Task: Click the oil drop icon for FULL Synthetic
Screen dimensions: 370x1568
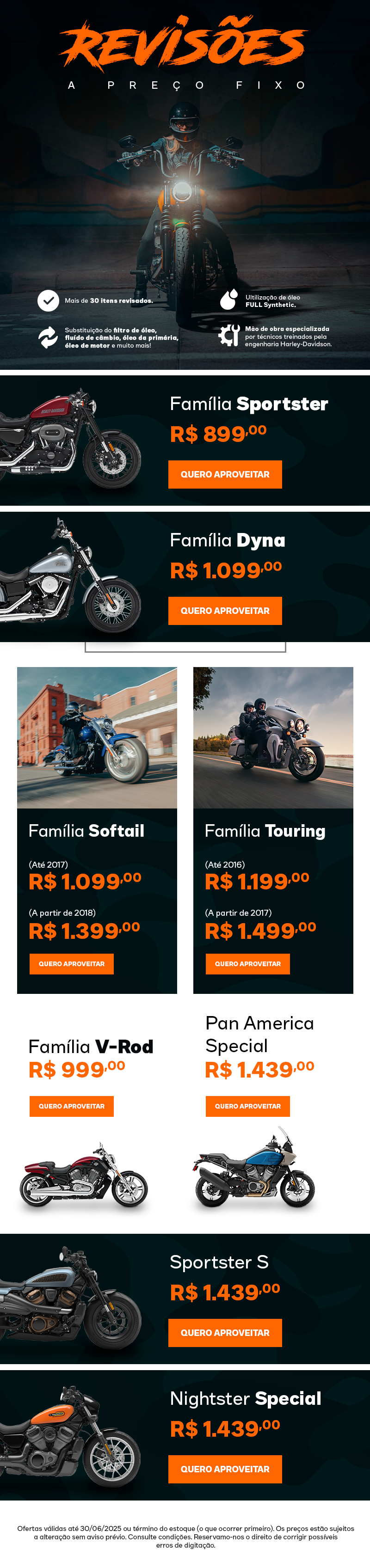Action: 229,300
